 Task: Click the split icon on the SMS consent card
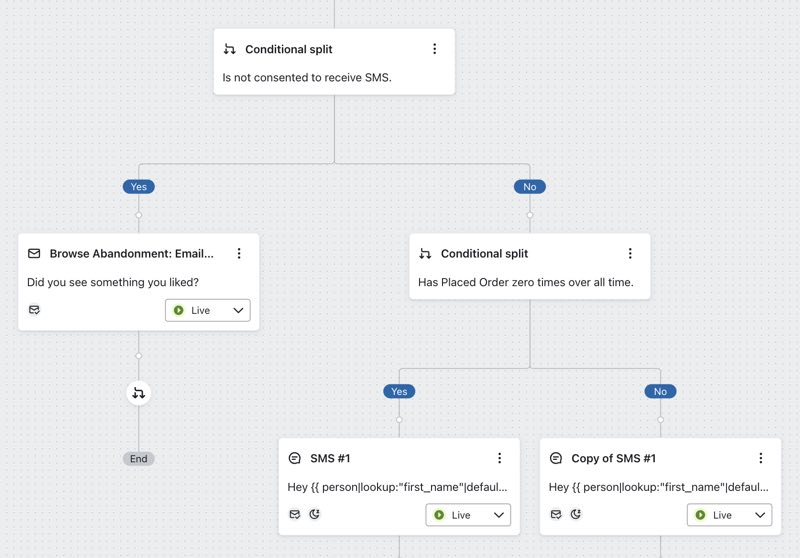click(230, 49)
